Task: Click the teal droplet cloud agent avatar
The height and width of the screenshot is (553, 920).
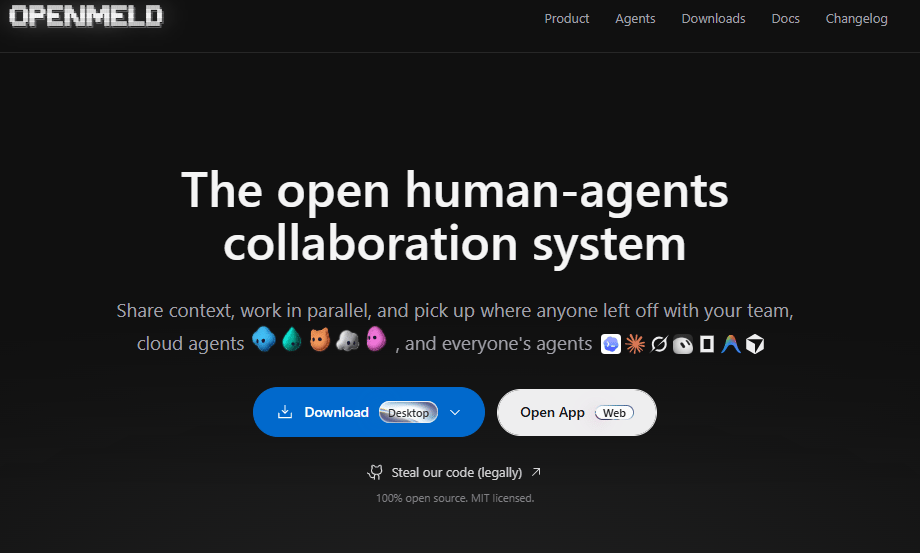Action: coord(292,340)
